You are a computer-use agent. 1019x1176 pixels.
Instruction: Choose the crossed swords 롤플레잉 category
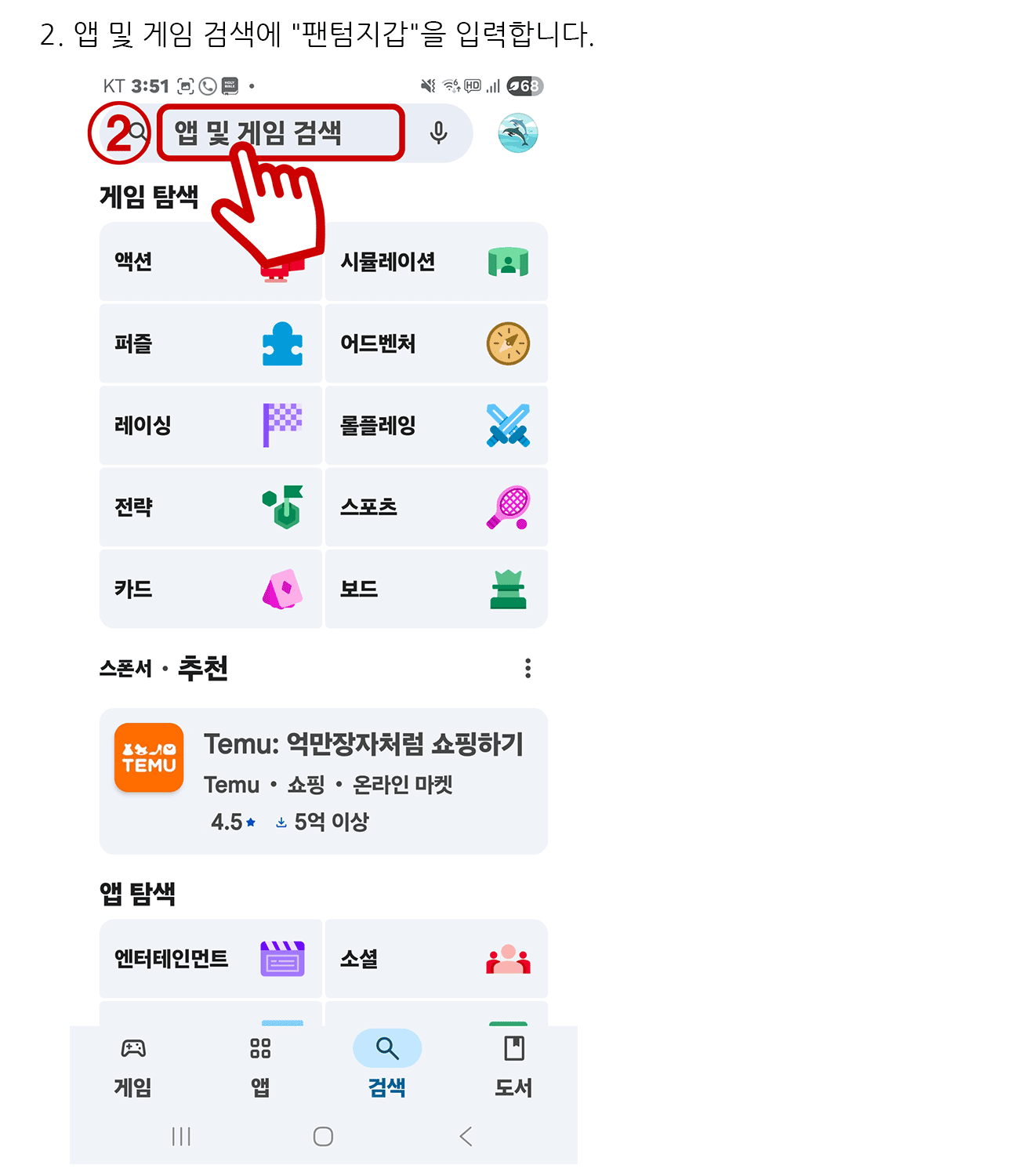pos(437,425)
